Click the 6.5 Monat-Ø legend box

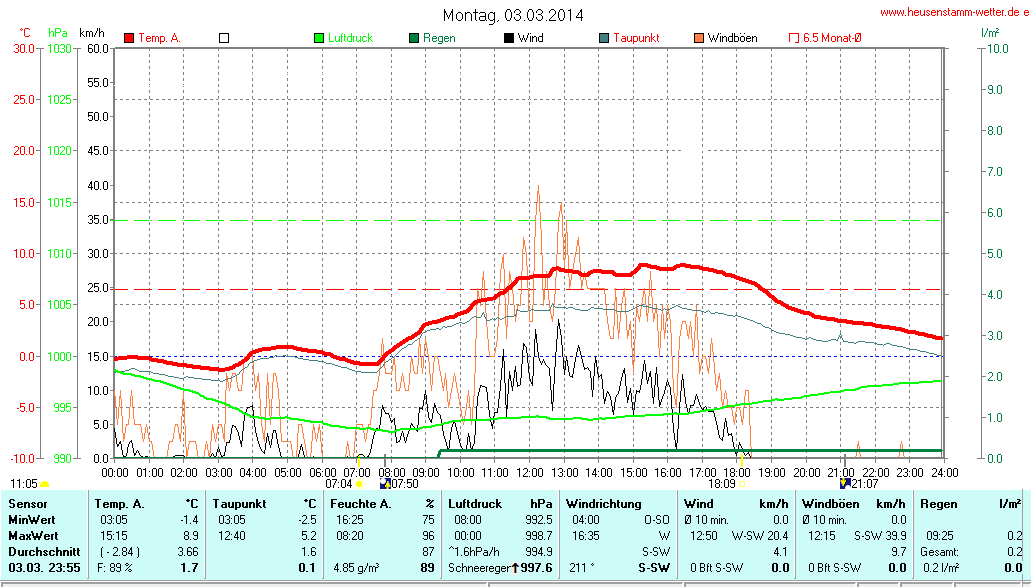pyautogui.click(x=794, y=38)
